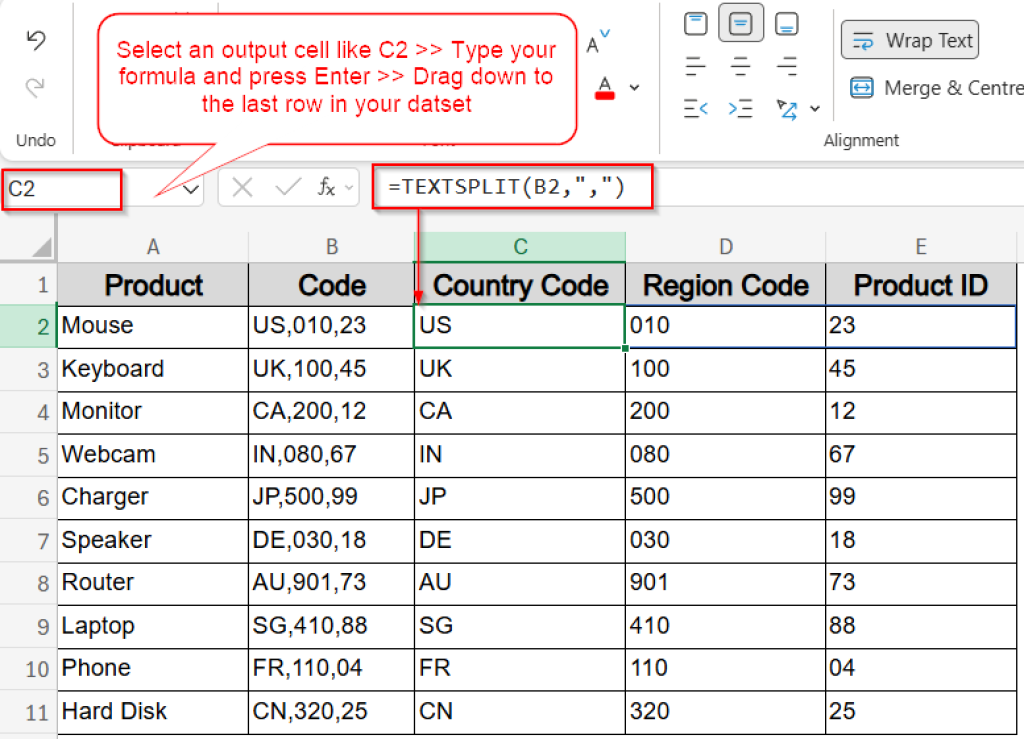Select the Align Left icon

[695, 66]
